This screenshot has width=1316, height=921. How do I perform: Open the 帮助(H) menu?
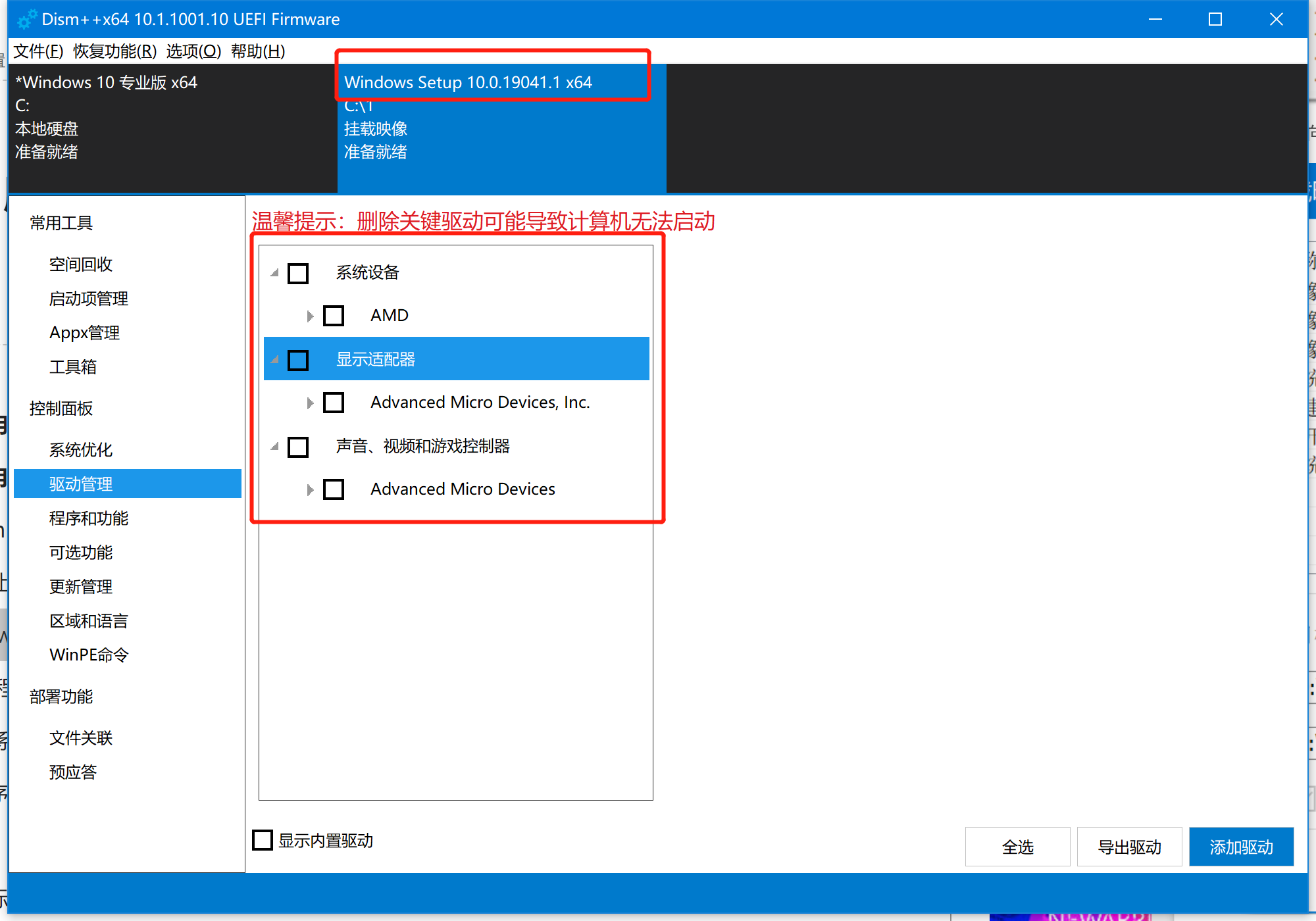tap(258, 51)
